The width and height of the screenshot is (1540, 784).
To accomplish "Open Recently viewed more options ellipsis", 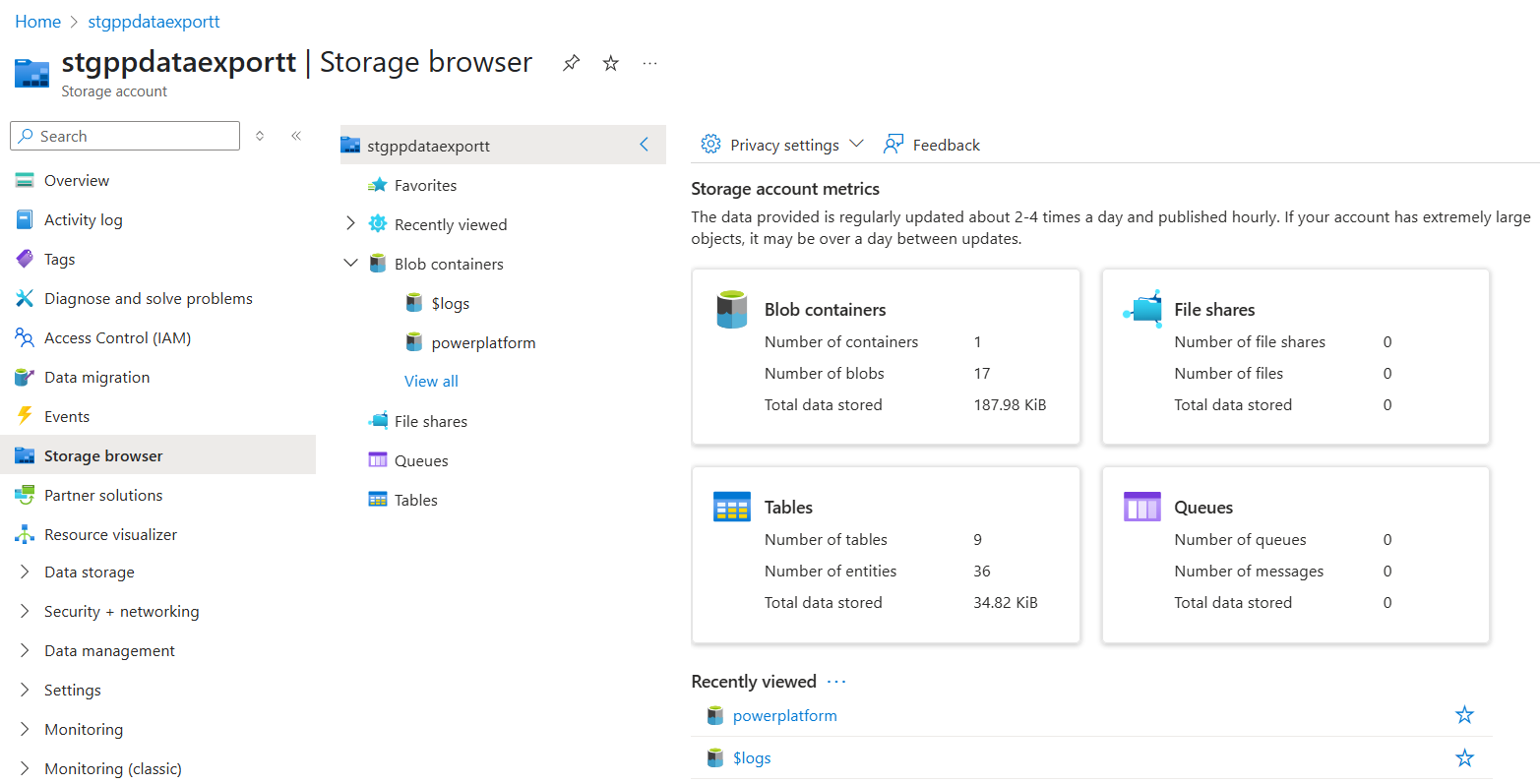I will click(836, 682).
